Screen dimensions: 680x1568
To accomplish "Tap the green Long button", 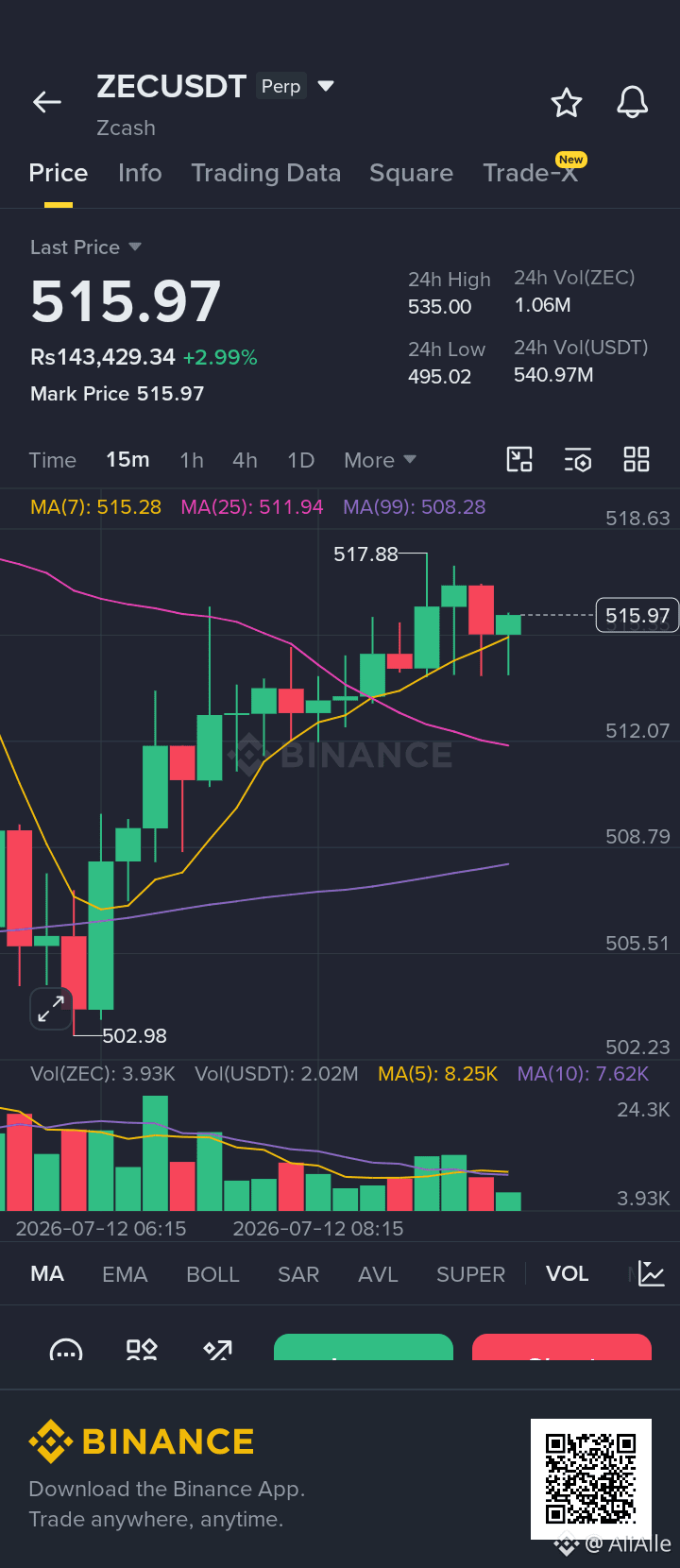I will (x=364, y=1348).
